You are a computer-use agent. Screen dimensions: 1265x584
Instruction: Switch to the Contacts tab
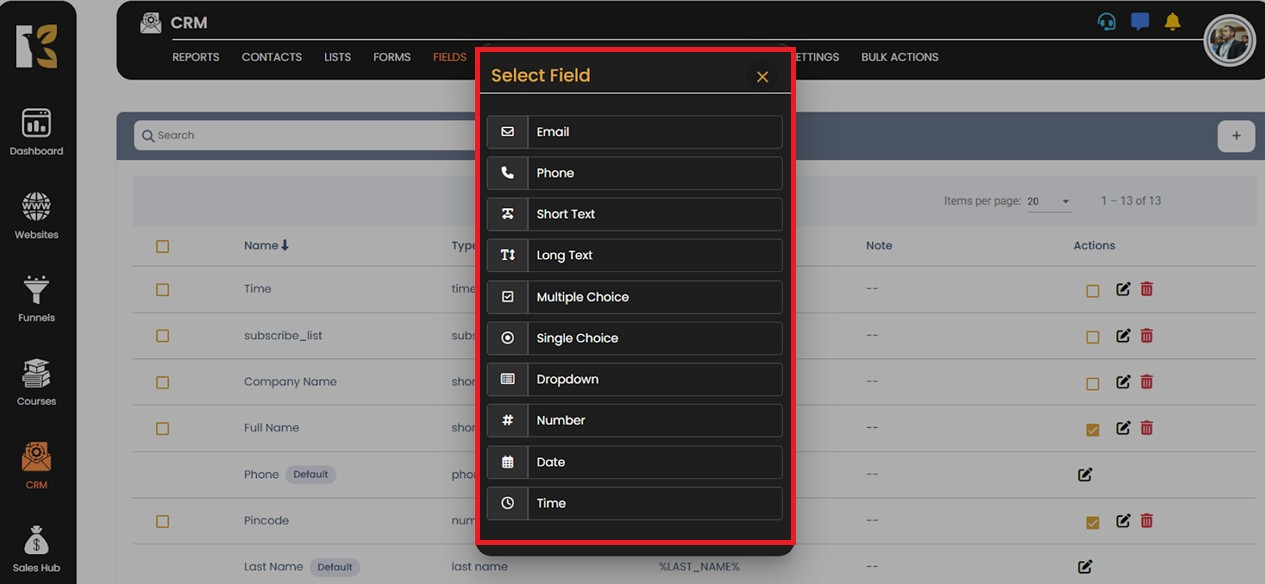(x=271, y=57)
